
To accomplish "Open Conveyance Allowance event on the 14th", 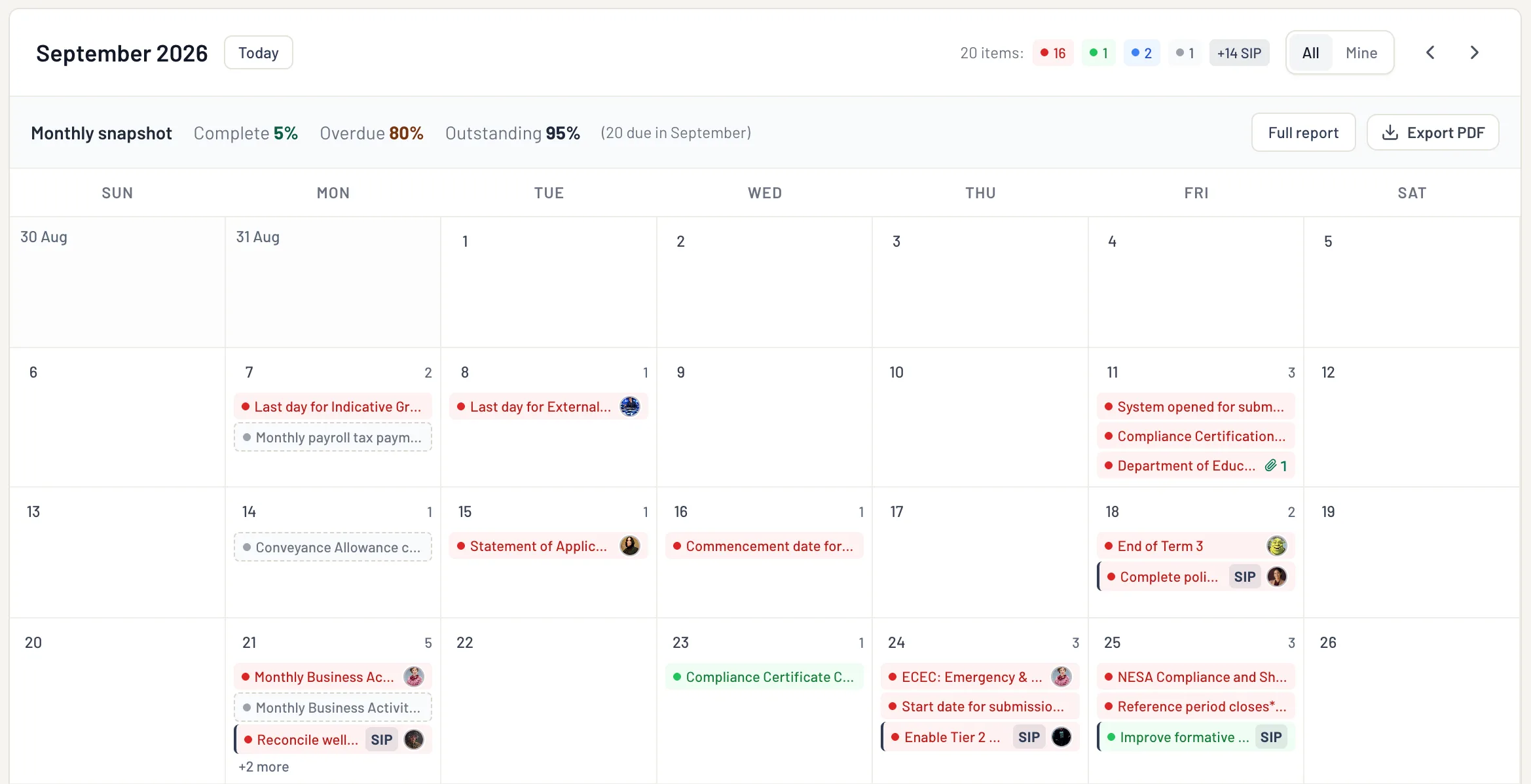I will (333, 547).
